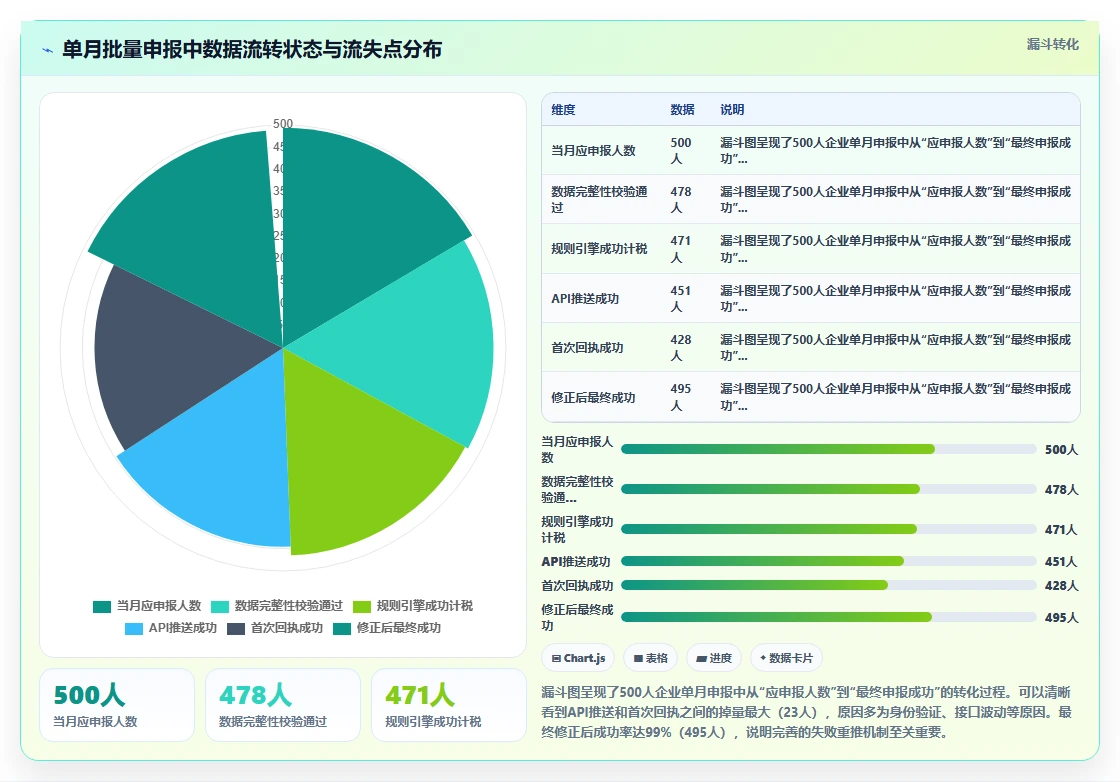1120x782 pixels.
Task: Select table row 修正后最终成功
Action: tap(811, 397)
